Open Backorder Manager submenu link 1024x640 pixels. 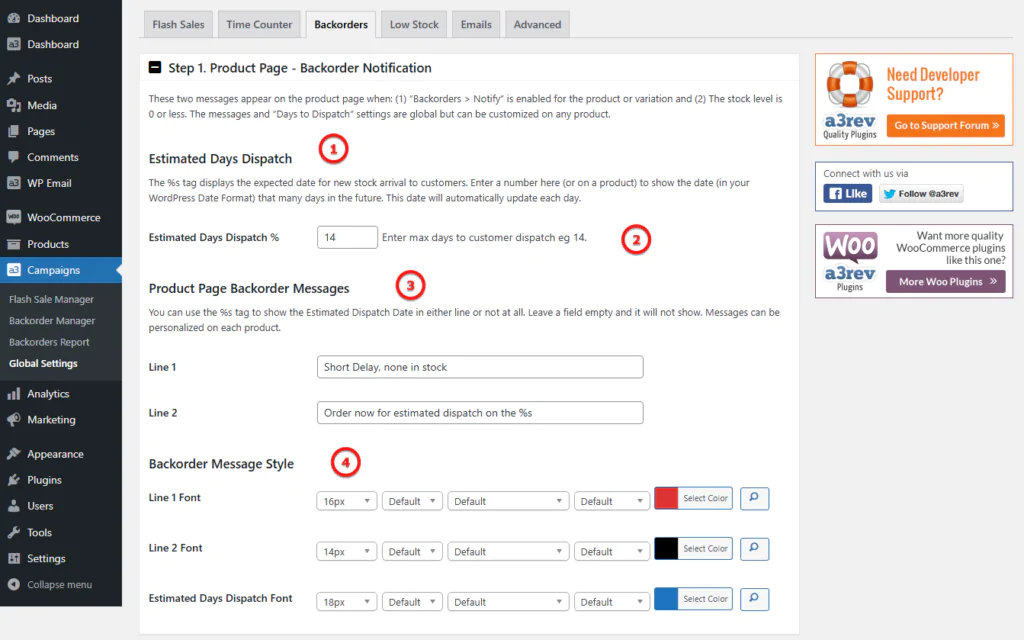coord(52,321)
